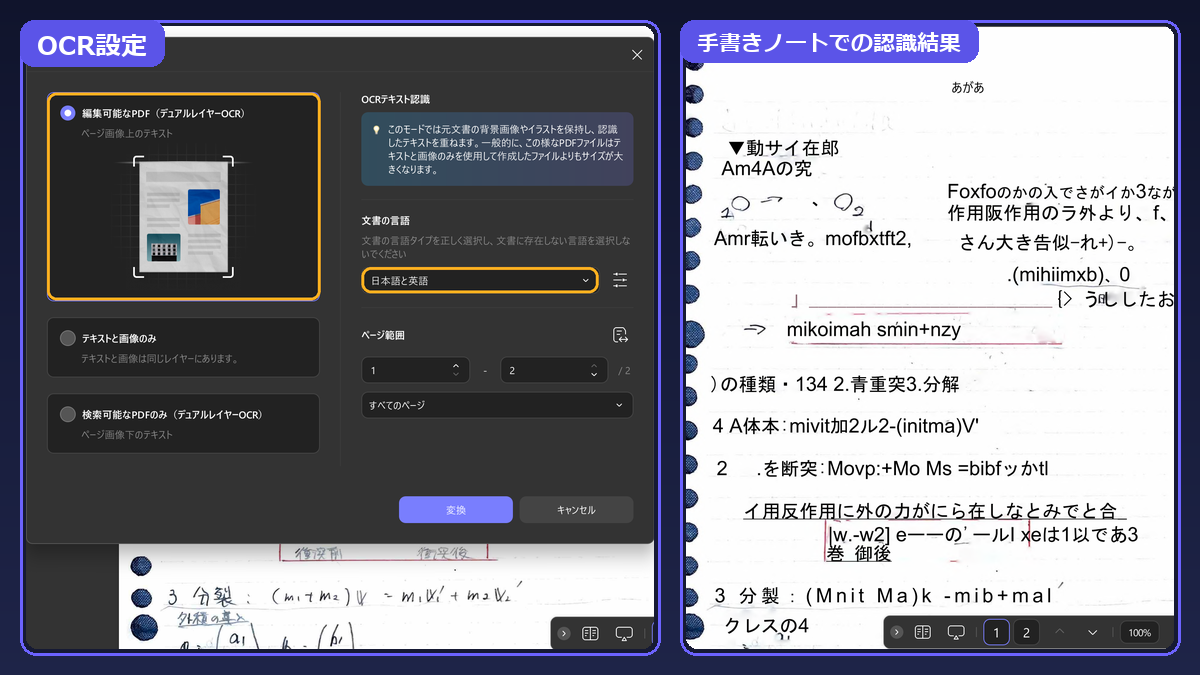Click the キャンセル button
The width and height of the screenshot is (1200, 675).
coord(576,510)
